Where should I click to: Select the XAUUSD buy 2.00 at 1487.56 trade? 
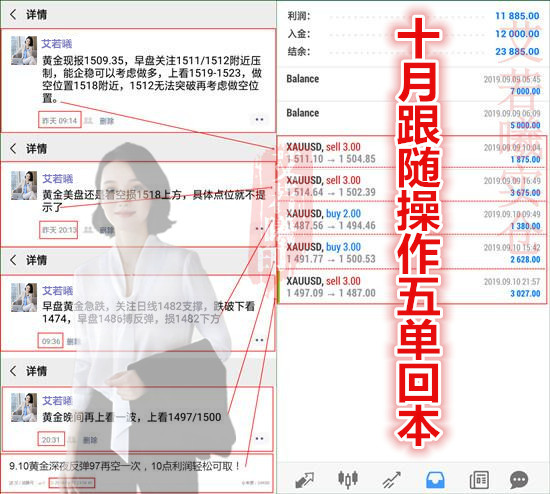point(412,219)
